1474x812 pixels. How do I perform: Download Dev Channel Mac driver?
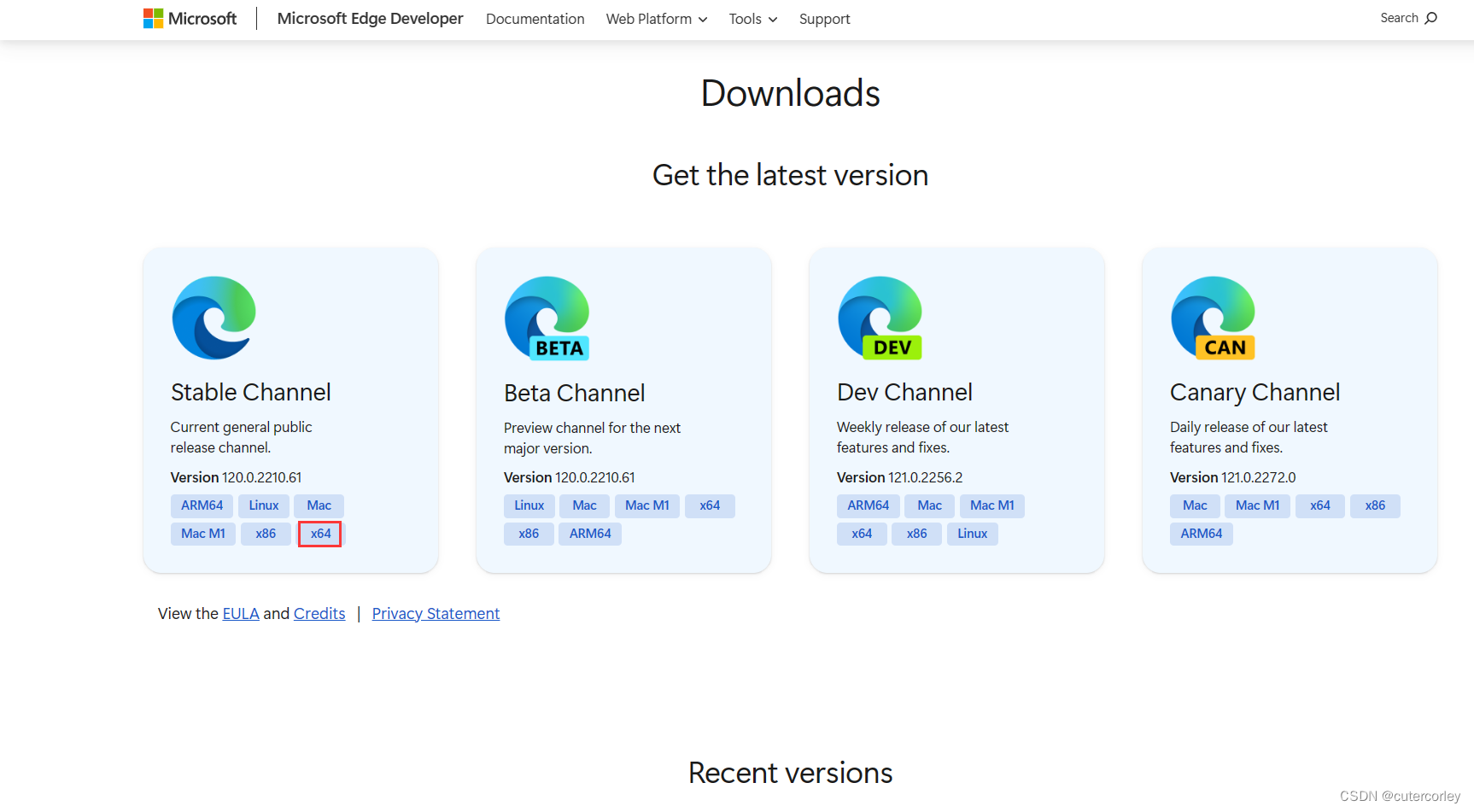click(930, 505)
